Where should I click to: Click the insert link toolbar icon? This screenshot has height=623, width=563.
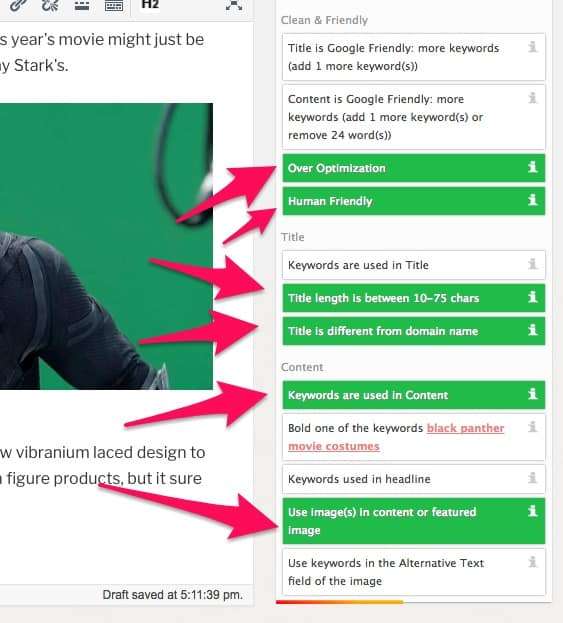[18, 4]
